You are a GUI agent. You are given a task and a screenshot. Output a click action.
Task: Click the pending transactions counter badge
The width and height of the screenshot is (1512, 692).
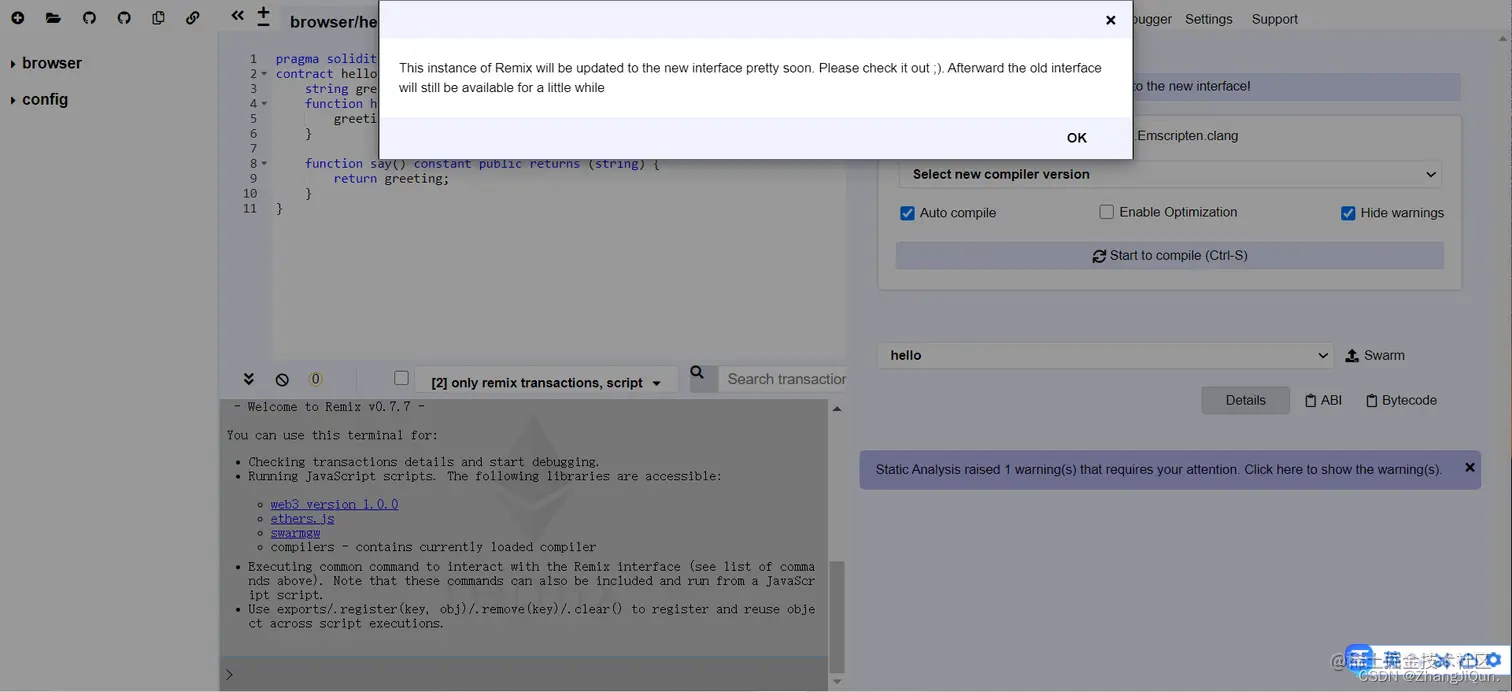tap(315, 379)
